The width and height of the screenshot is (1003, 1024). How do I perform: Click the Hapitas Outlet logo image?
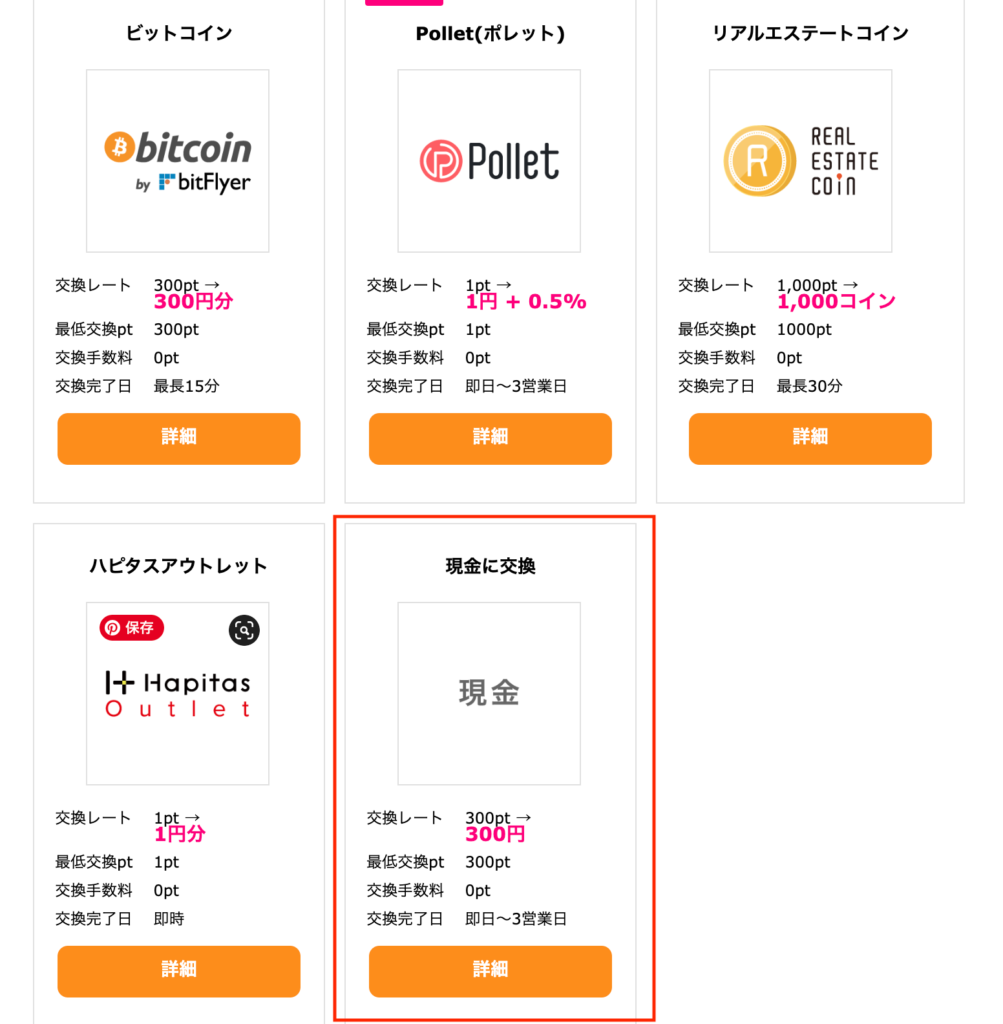click(x=178, y=695)
